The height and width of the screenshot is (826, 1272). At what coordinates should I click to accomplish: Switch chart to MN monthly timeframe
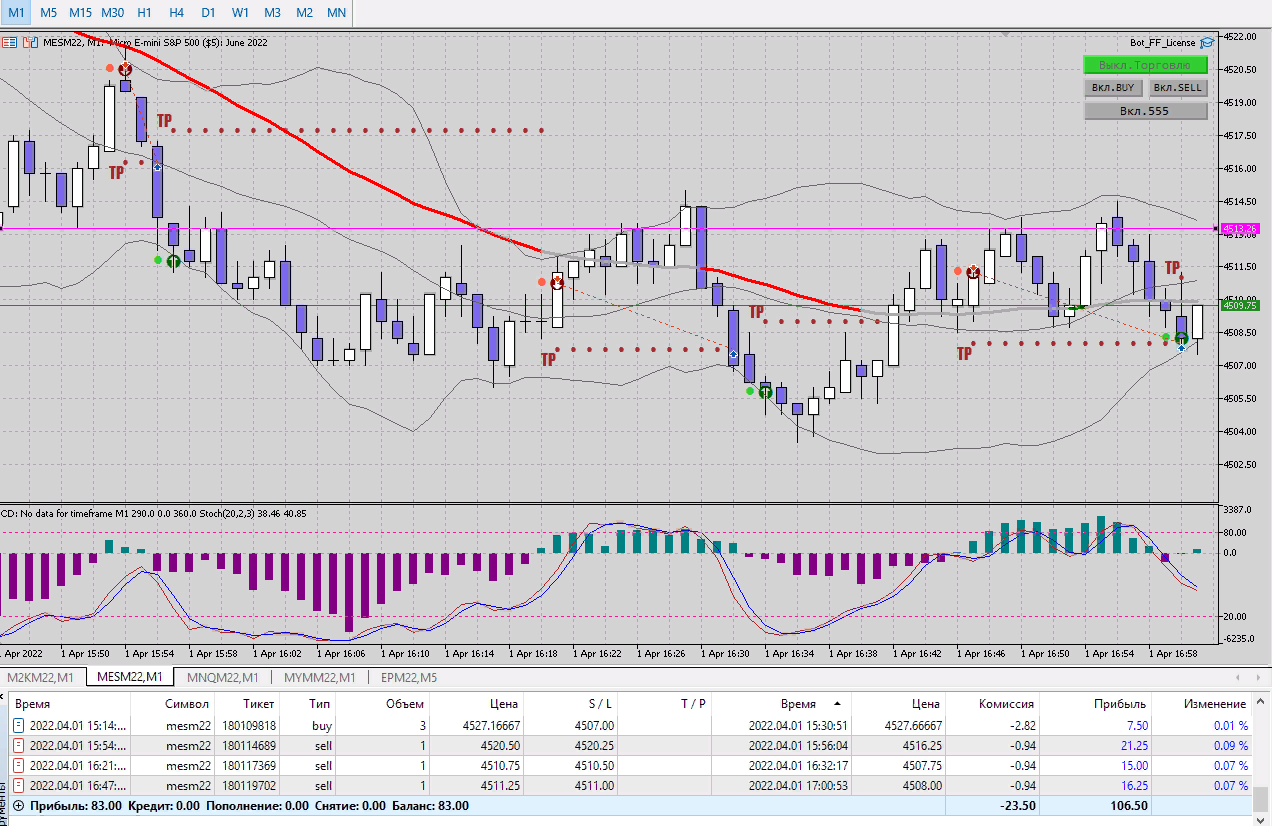pyautogui.click(x=337, y=12)
